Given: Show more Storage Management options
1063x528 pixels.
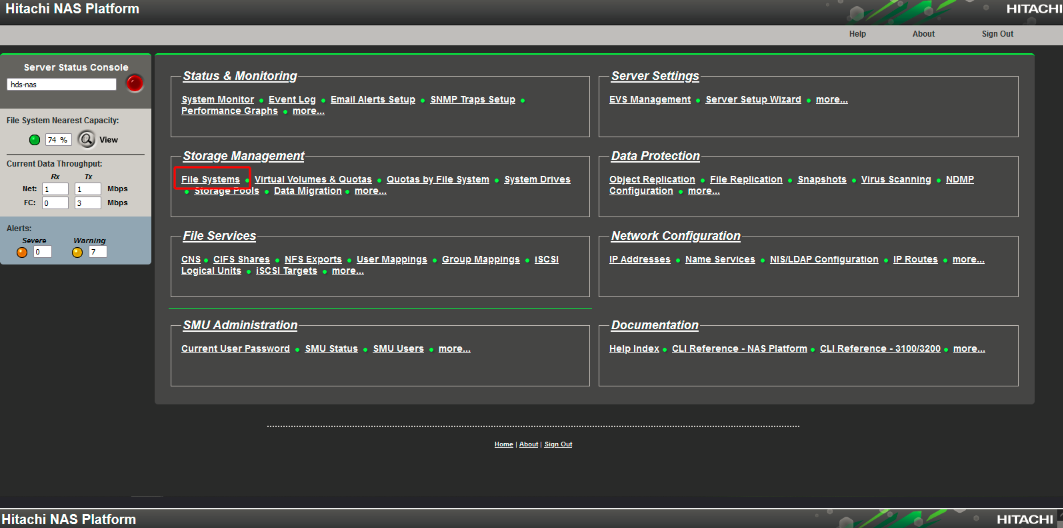Looking at the screenshot, I should pyautogui.click(x=371, y=191).
